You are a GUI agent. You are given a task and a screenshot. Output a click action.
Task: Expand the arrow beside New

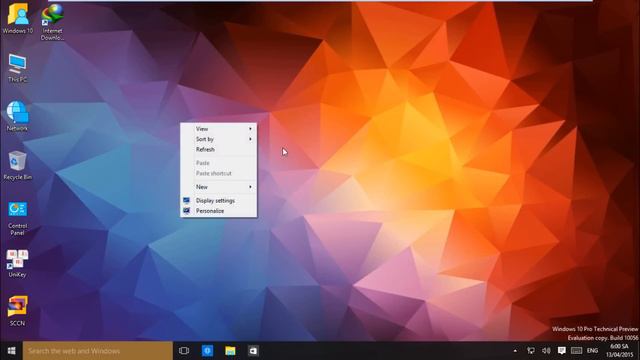tap(250, 187)
